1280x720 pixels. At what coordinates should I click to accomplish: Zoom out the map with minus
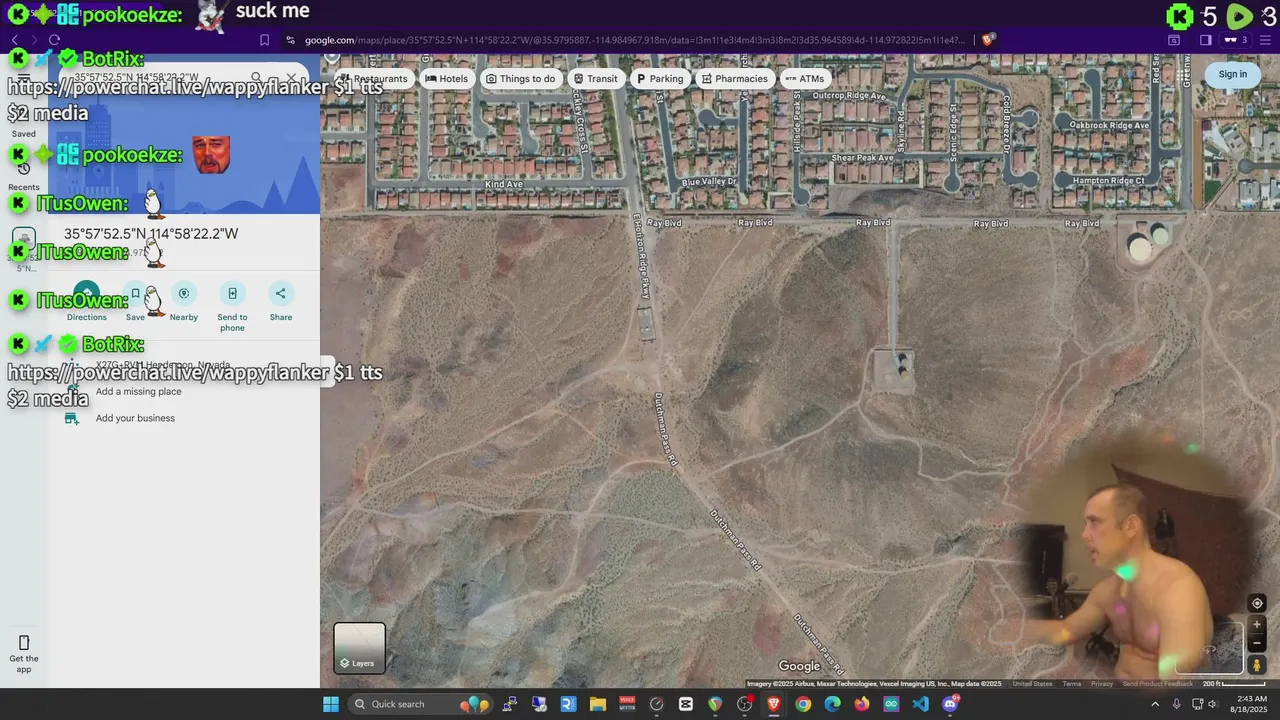(1257, 643)
